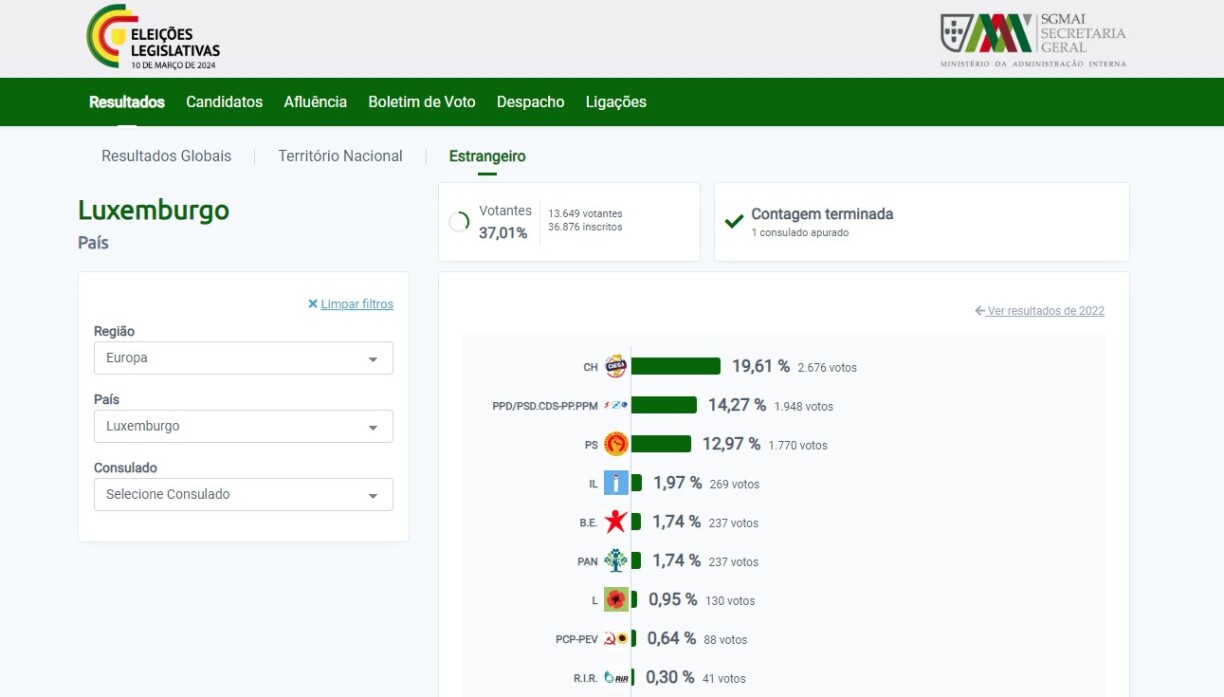
Task: Click the PAN tree logo
Action: tap(616, 561)
